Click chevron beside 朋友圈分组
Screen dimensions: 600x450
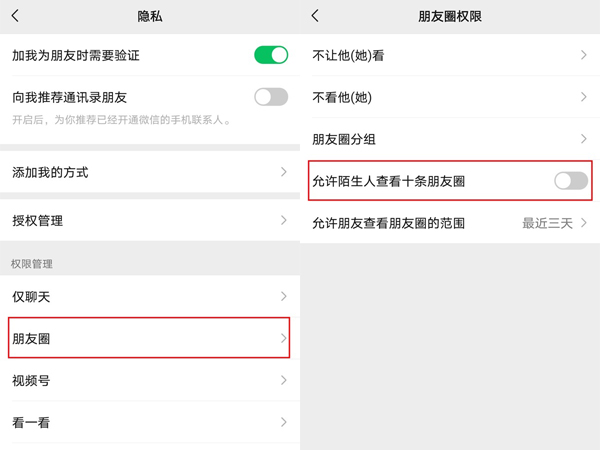tap(584, 139)
